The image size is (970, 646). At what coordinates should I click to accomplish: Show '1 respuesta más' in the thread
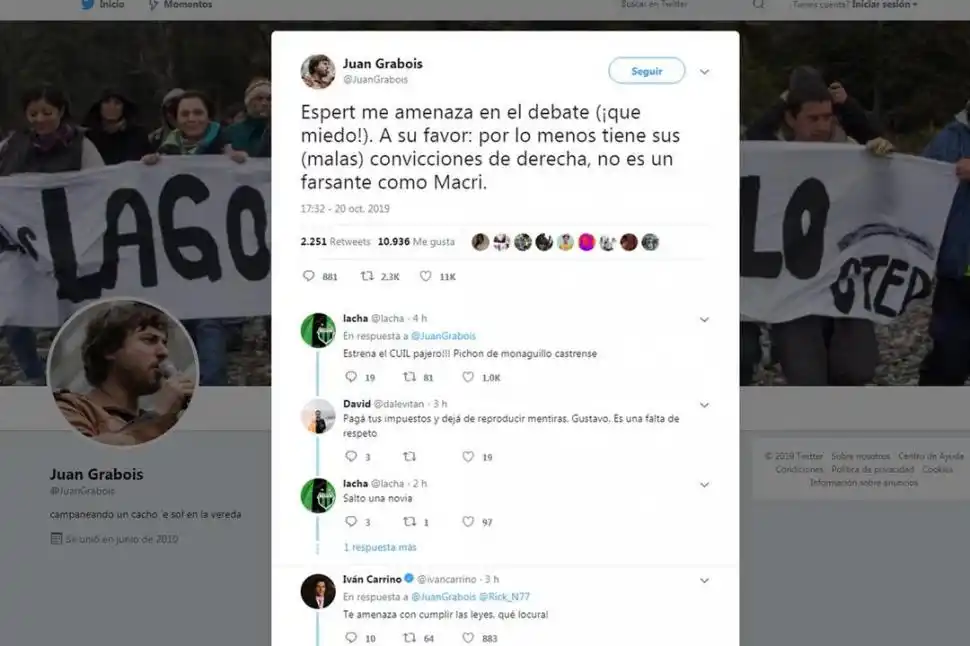point(380,547)
